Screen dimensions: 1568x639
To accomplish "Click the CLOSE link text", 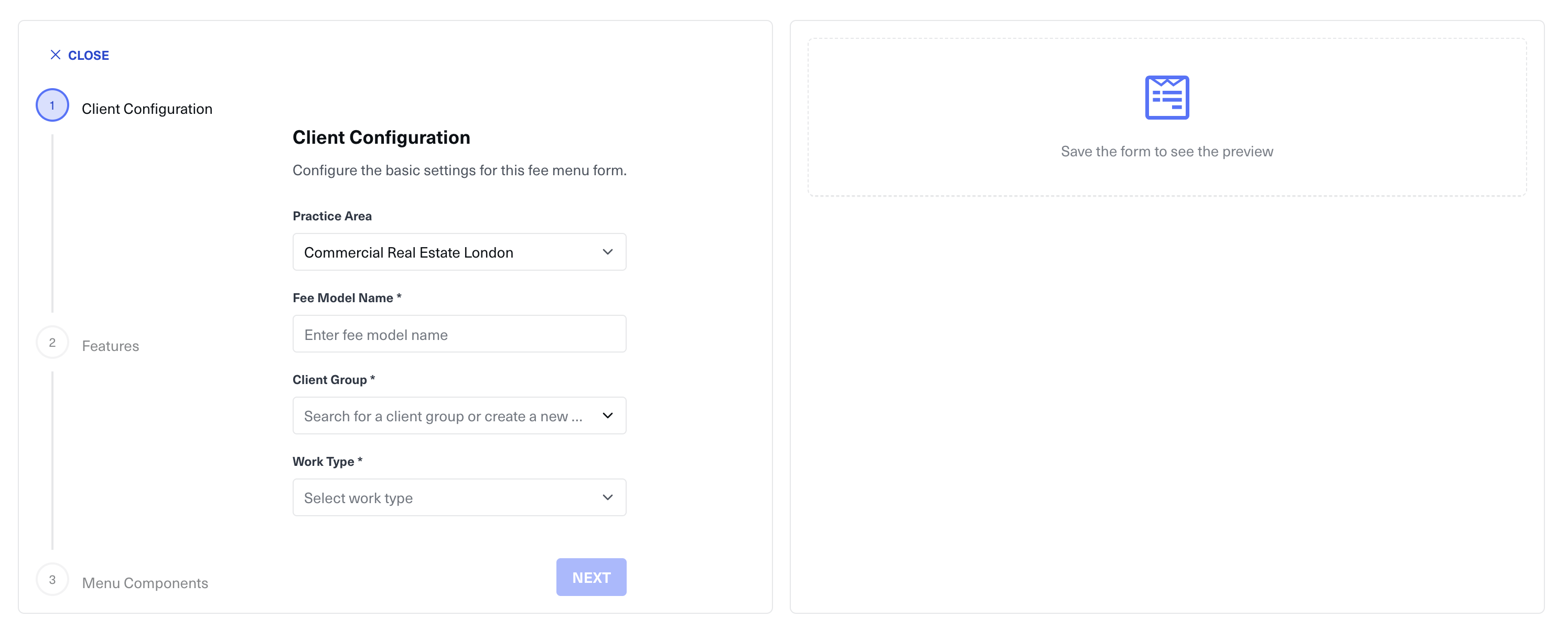I will point(88,56).
